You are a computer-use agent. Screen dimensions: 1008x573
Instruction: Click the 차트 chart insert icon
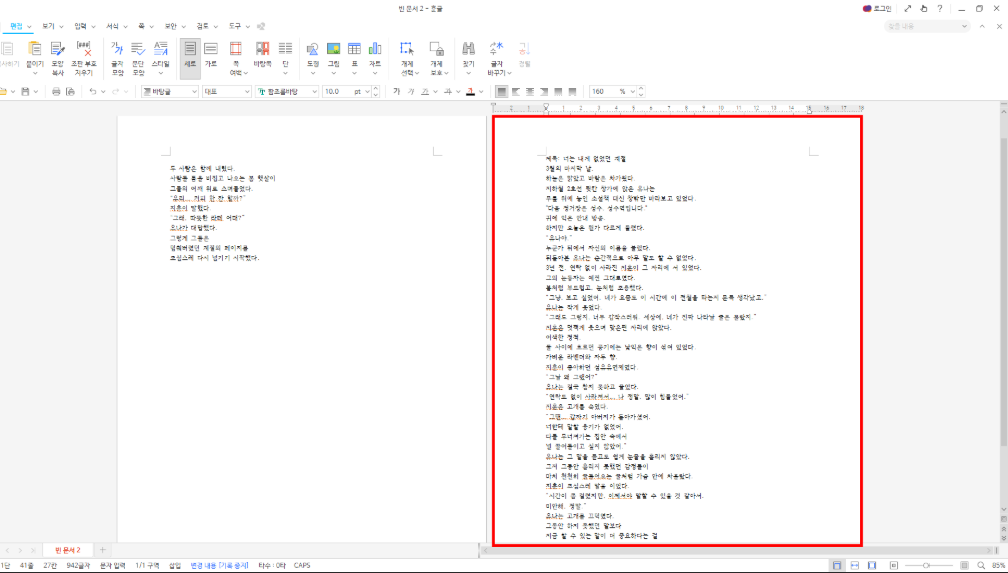375,49
